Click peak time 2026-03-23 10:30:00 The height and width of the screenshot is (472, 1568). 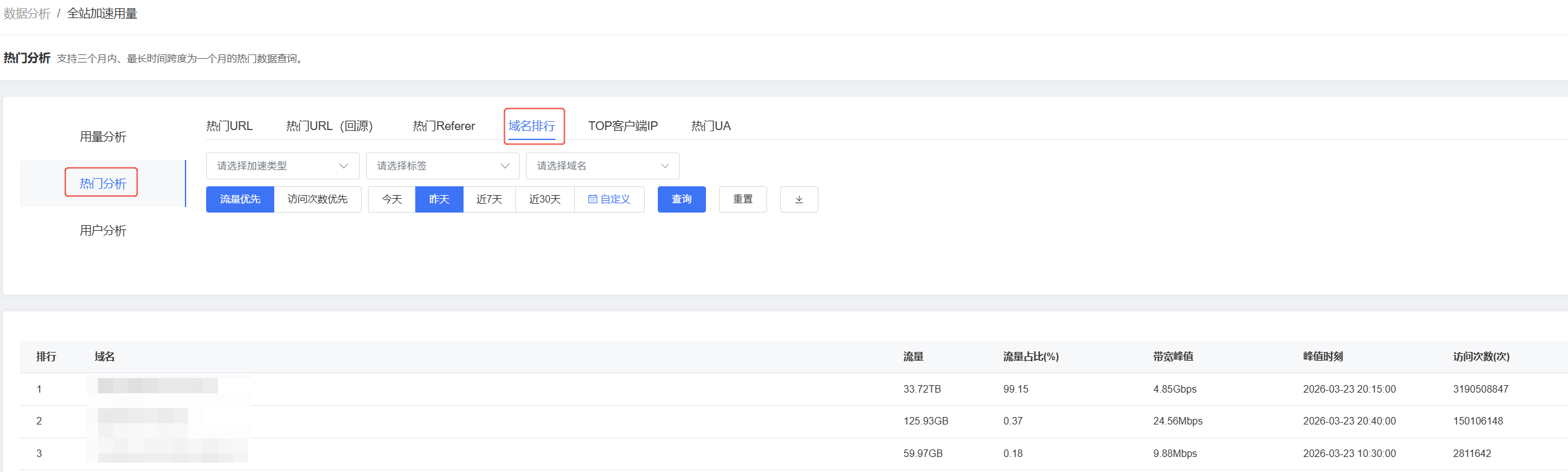(1349, 454)
